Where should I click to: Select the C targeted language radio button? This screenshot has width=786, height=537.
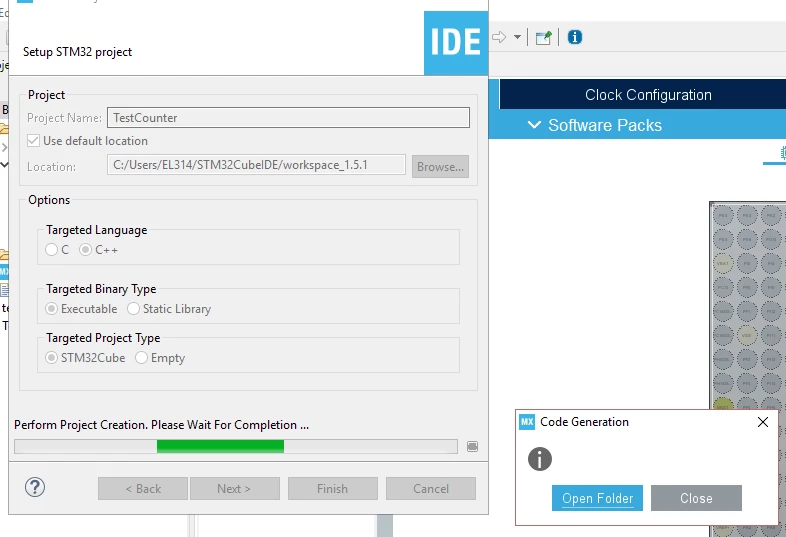(51, 250)
